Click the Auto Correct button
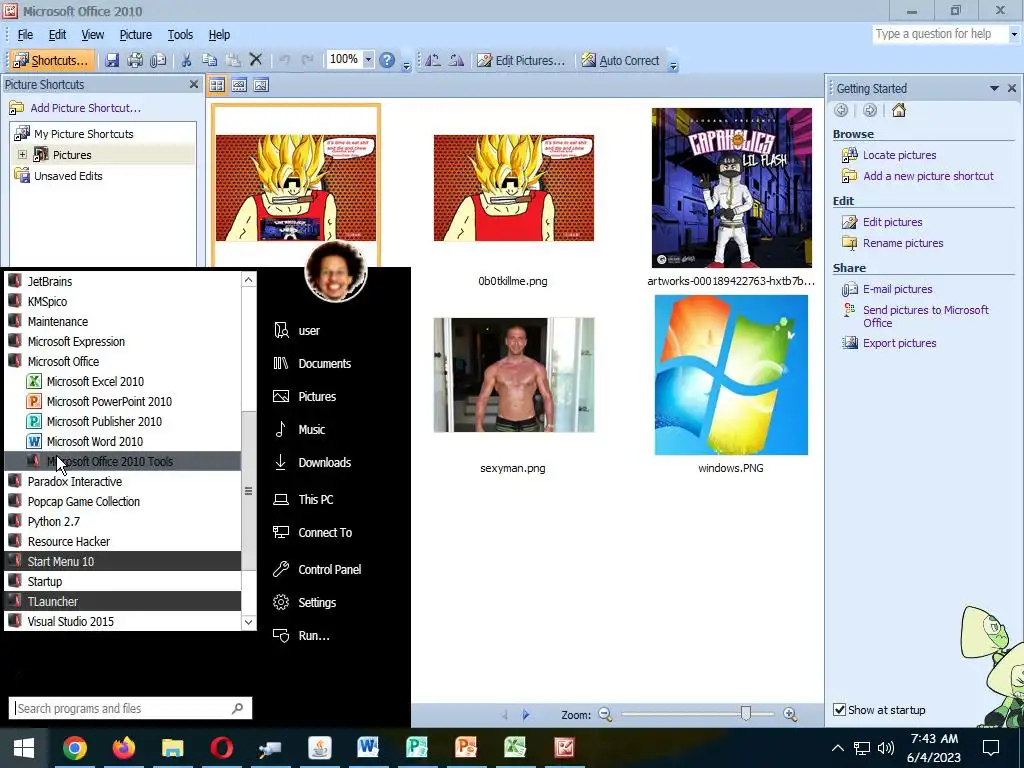Image resolution: width=1024 pixels, height=768 pixels. click(x=620, y=61)
